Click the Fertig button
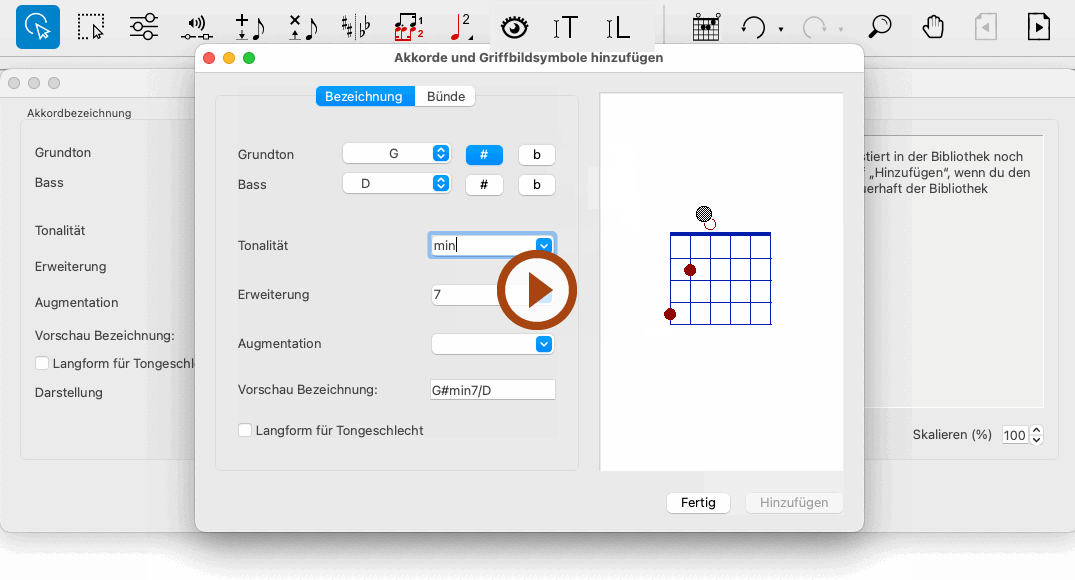1075x580 pixels. pyautogui.click(x=698, y=503)
